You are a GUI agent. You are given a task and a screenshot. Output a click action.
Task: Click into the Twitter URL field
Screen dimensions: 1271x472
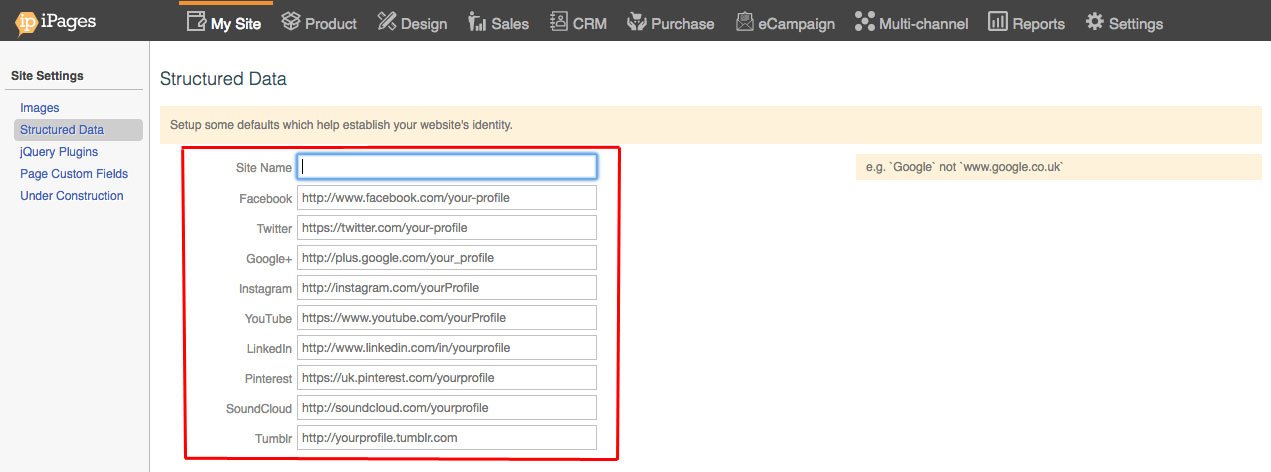(x=447, y=228)
